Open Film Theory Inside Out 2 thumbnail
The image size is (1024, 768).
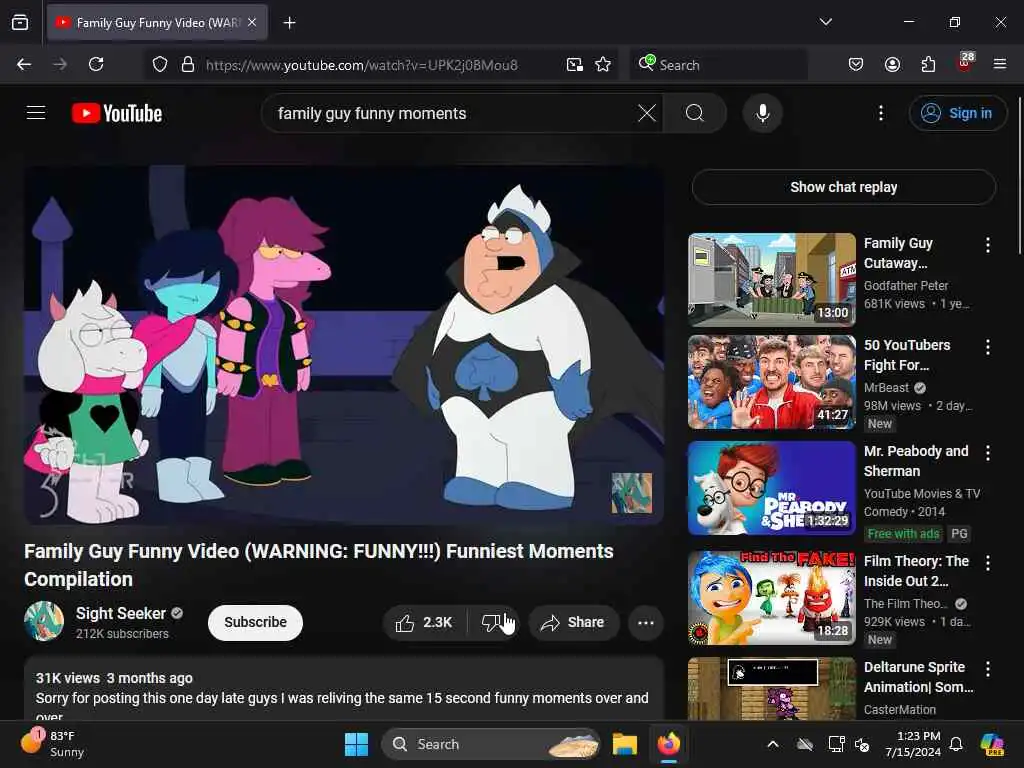(x=772, y=598)
